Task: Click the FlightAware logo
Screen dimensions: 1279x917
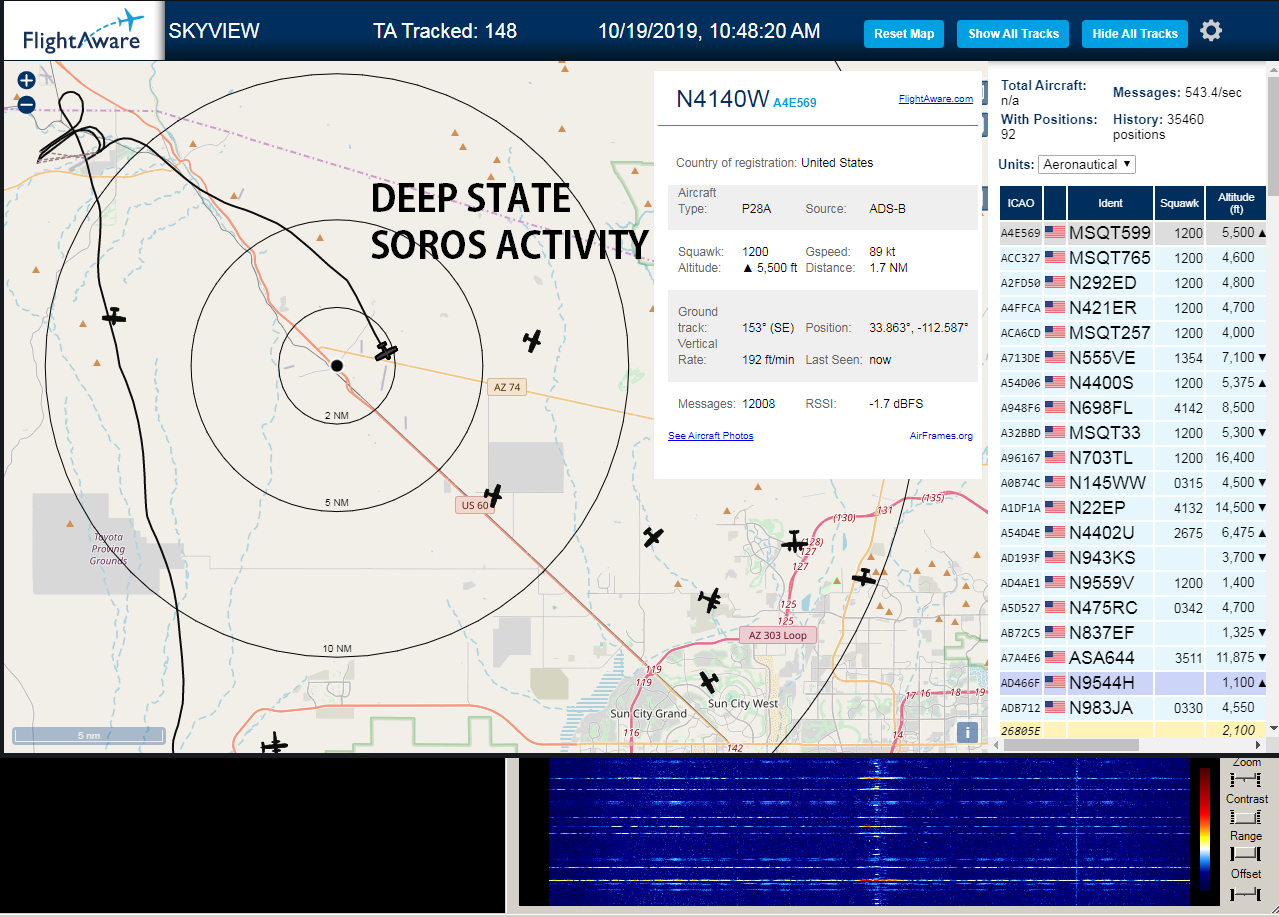Action: coord(83,31)
